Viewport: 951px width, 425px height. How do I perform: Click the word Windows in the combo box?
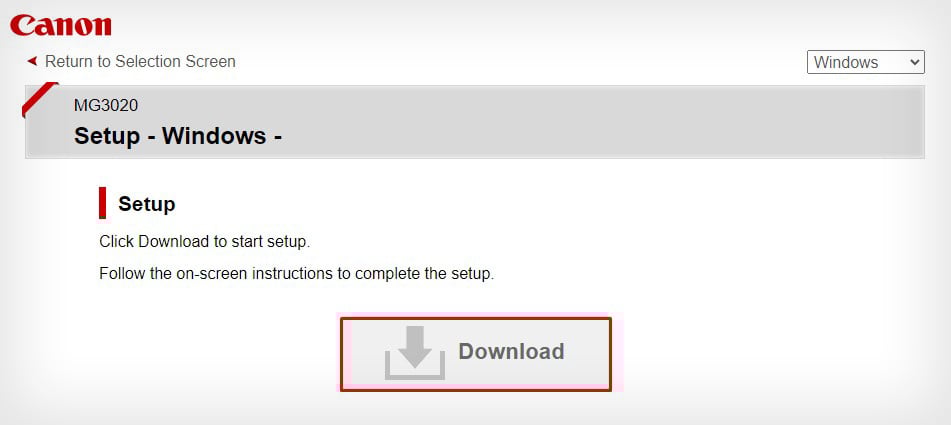(x=845, y=62)
